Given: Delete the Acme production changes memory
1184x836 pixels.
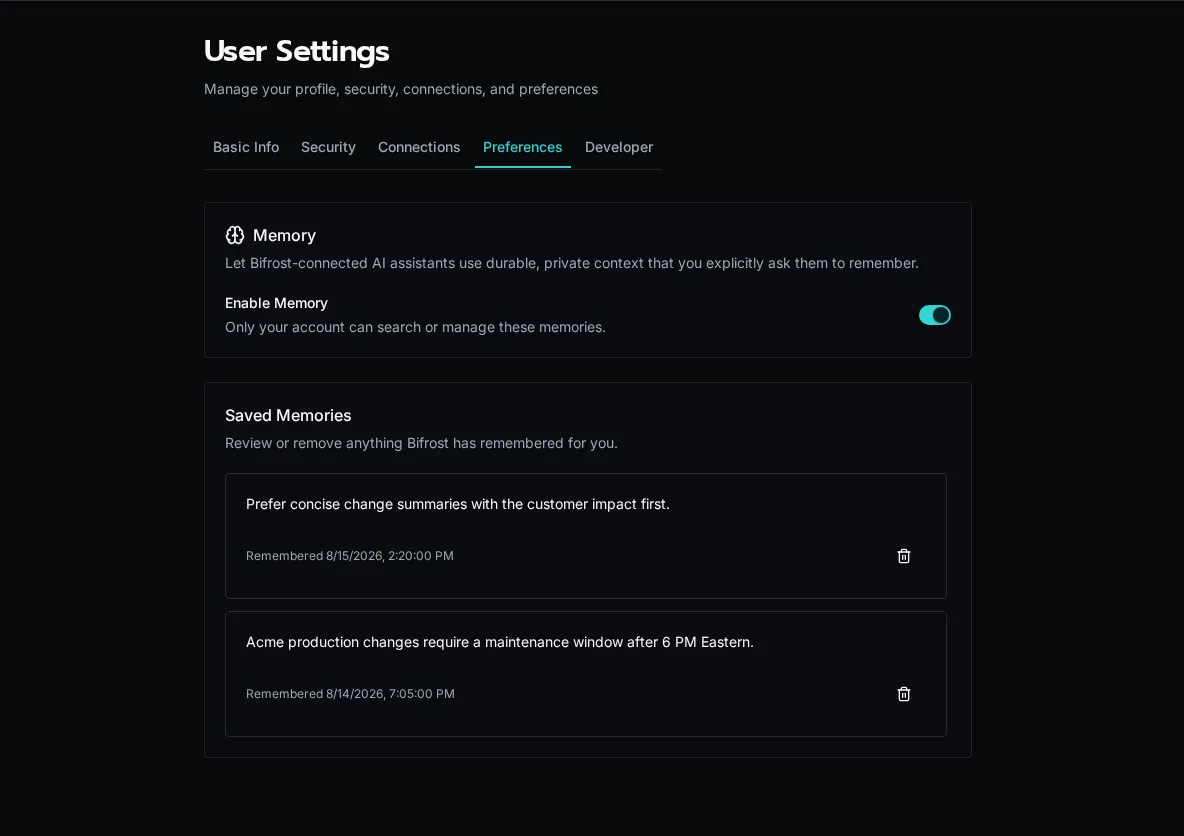Looking at the screenshot, I should (x=903, y=694).
